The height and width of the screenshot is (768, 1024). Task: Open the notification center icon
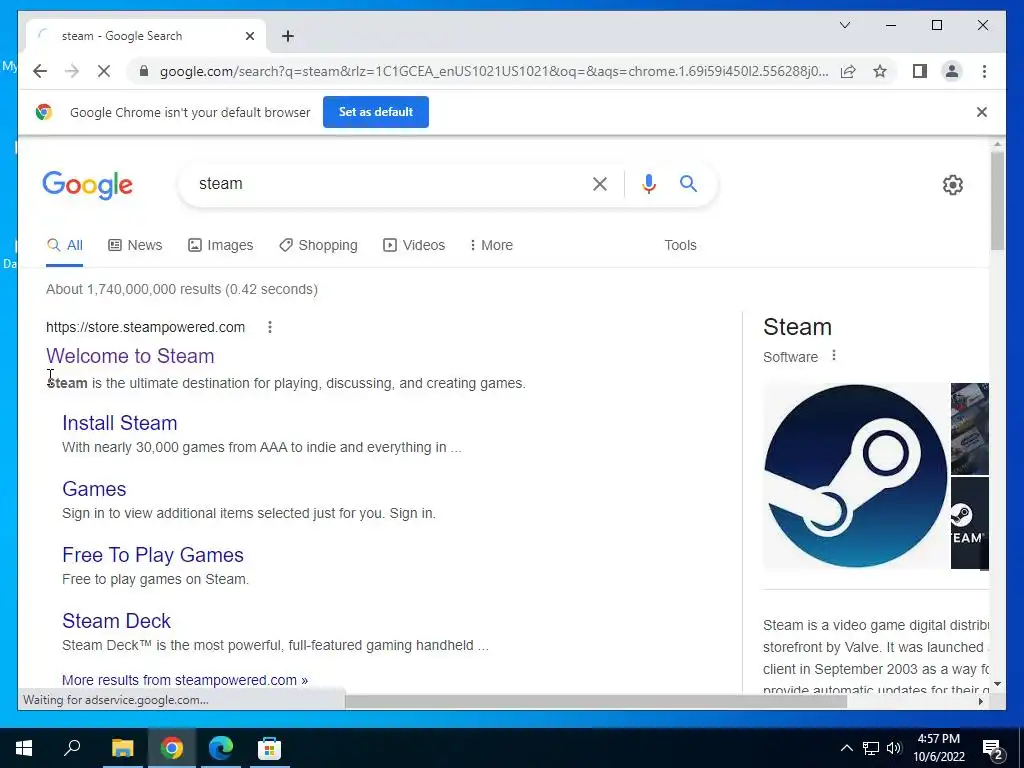point(993,749)
